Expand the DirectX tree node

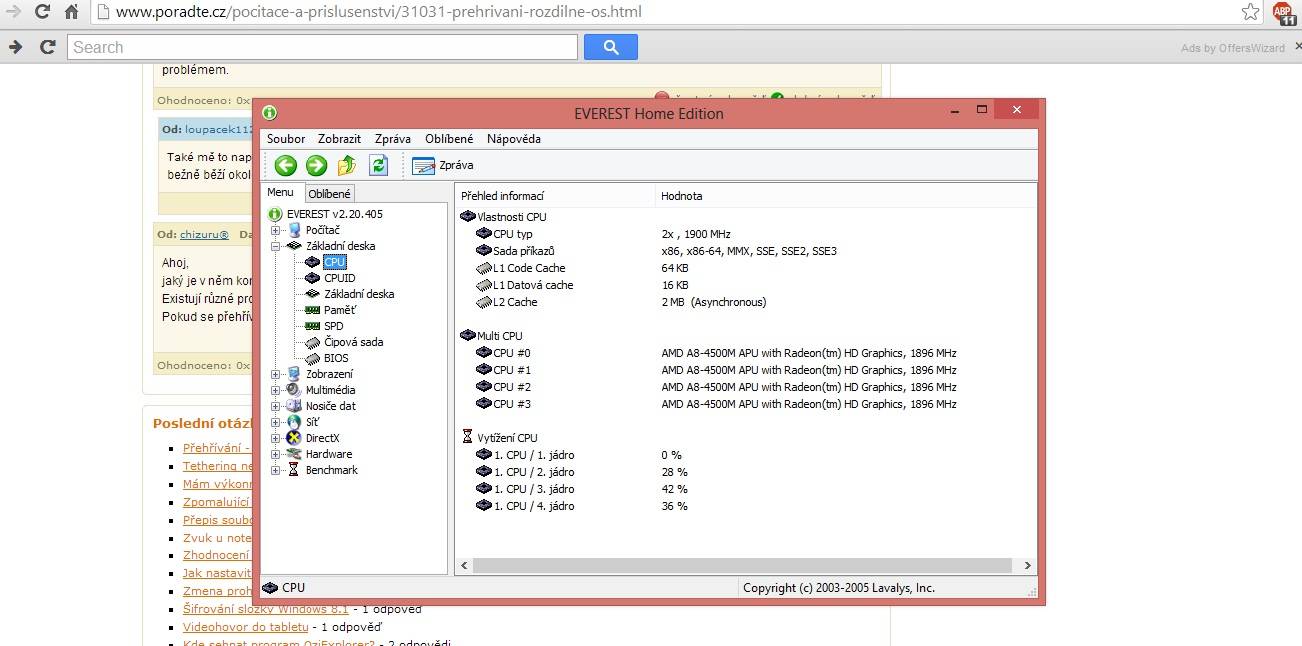pos(276,438)
